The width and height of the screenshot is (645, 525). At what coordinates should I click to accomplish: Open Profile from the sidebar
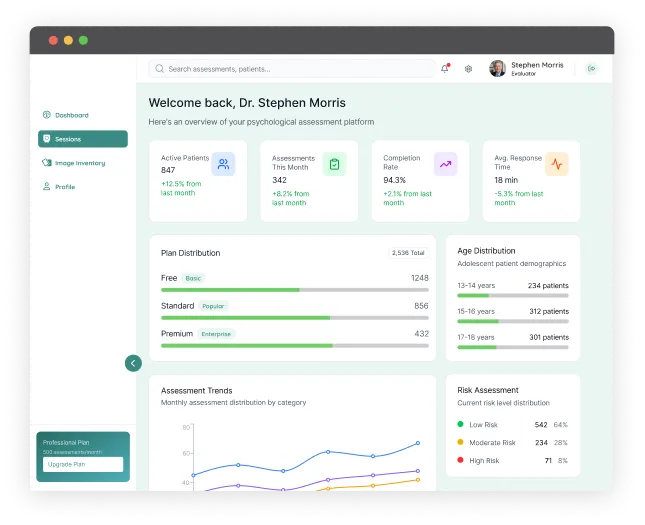(x=64, y=187)
